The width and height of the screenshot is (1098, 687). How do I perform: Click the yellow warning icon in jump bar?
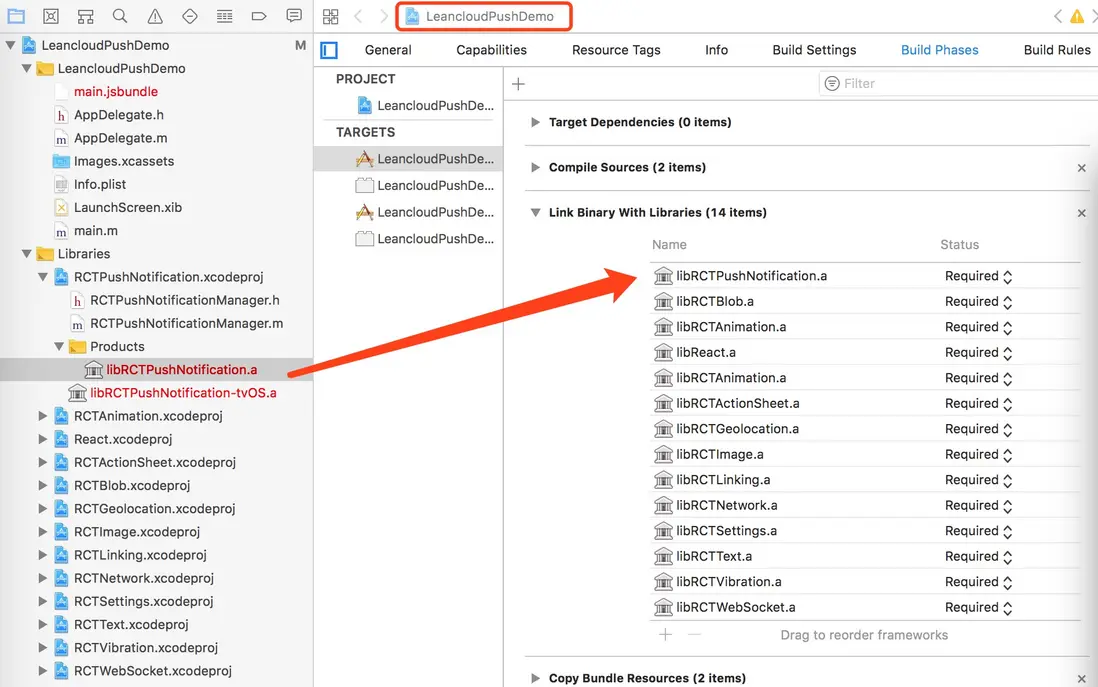pyautogui.click(x=1076, y=16)
